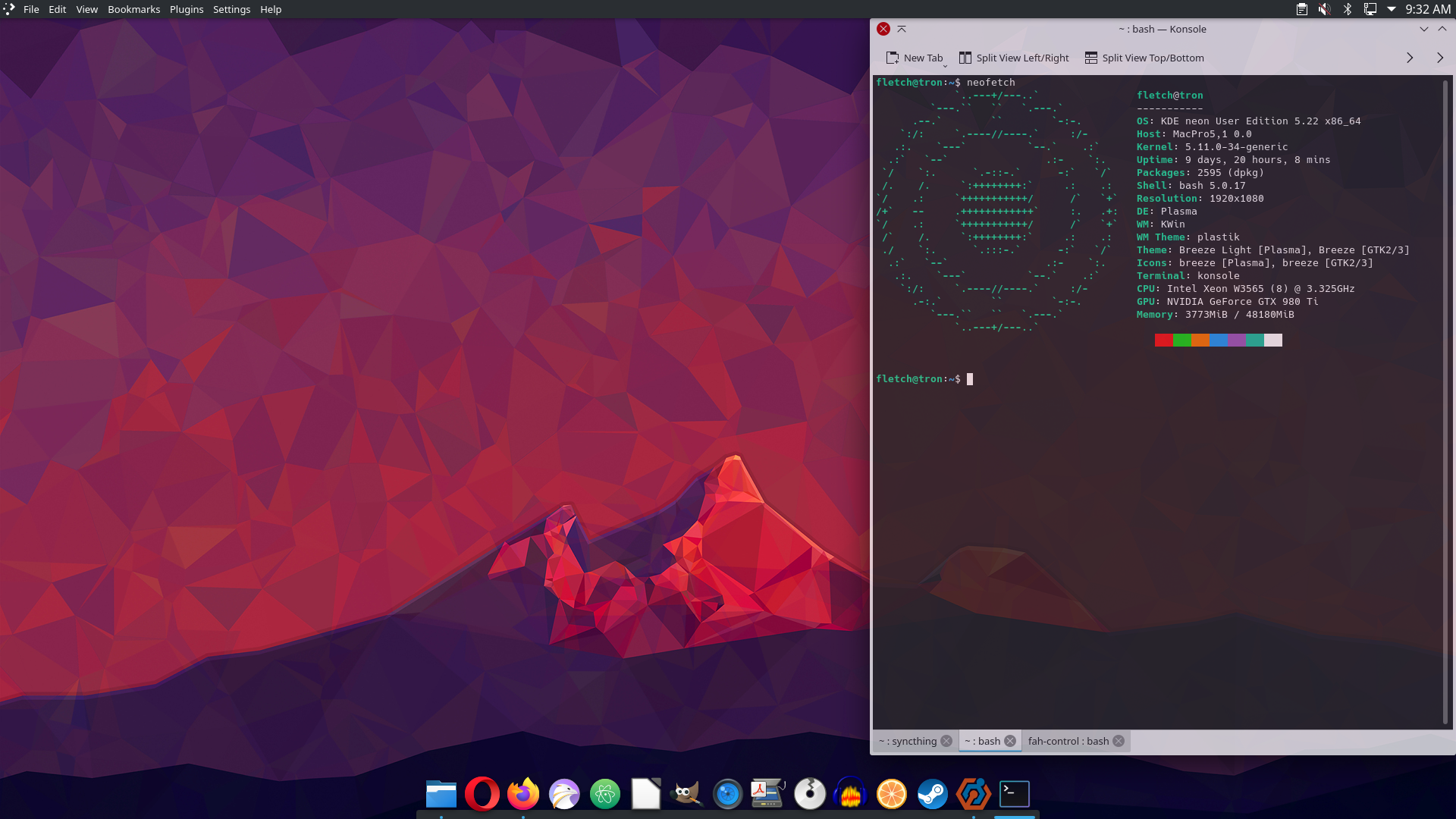Toggle keep-above-others window button
The image size is (1456, 819).
click(x=902, y=29)
